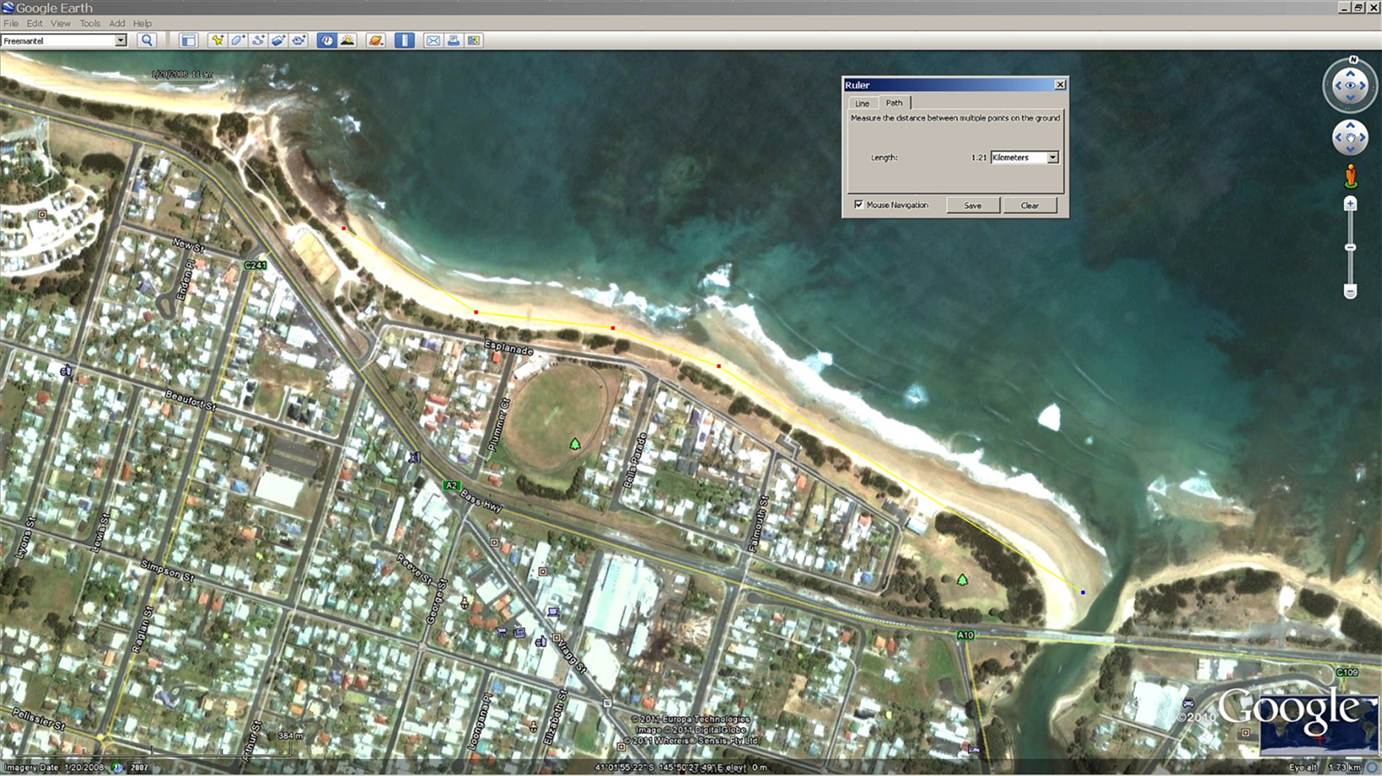Switch to the Line tab in Ruler
Image resolution: width=1382 pixels, height=776 pixels.
(x=862, y=103)
